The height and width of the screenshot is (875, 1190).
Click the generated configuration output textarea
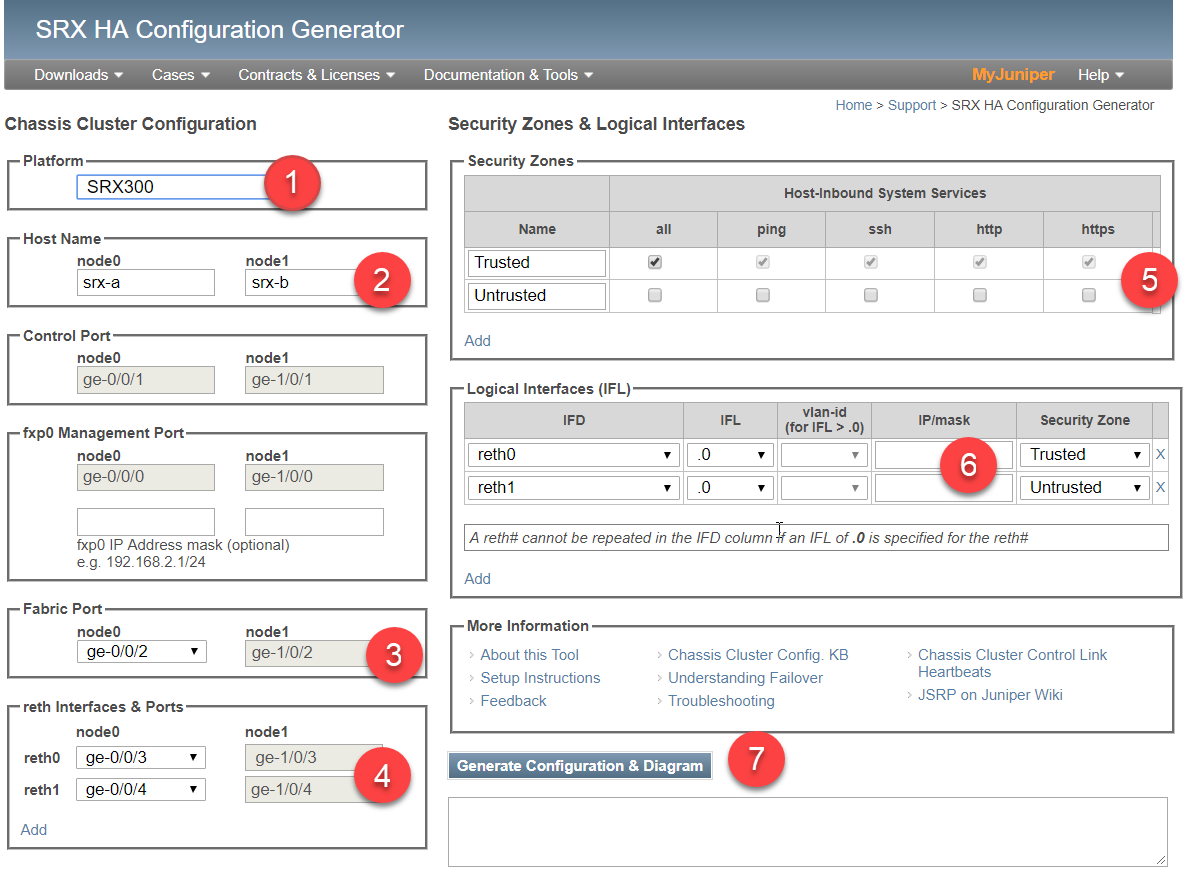808,832
